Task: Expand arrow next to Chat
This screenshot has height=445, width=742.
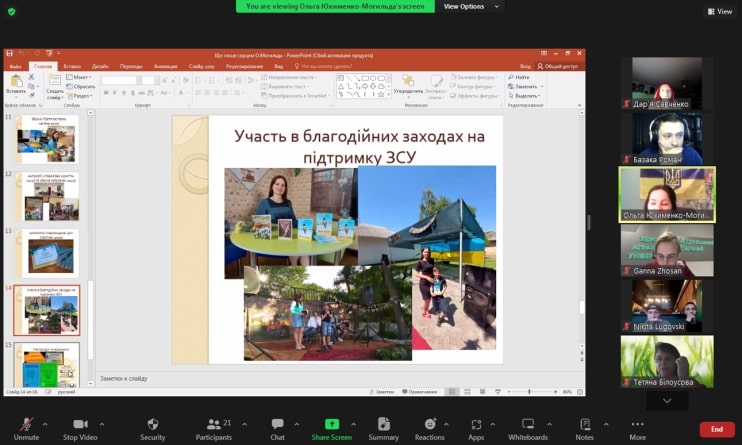Action: (296, 424)
